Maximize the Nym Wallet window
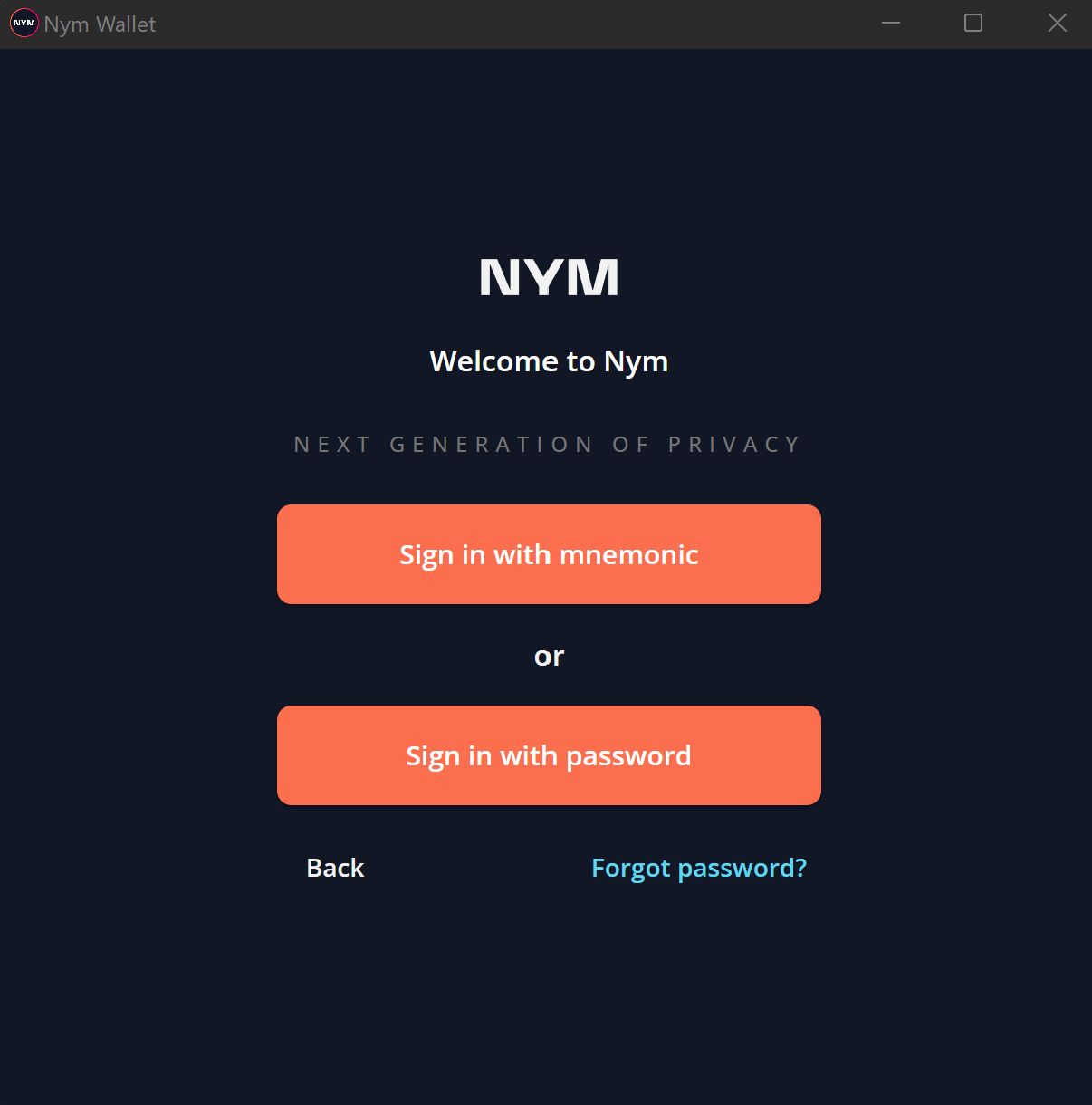The height and width of the screenshot is (1105, 1092). (x=973, y=24)
